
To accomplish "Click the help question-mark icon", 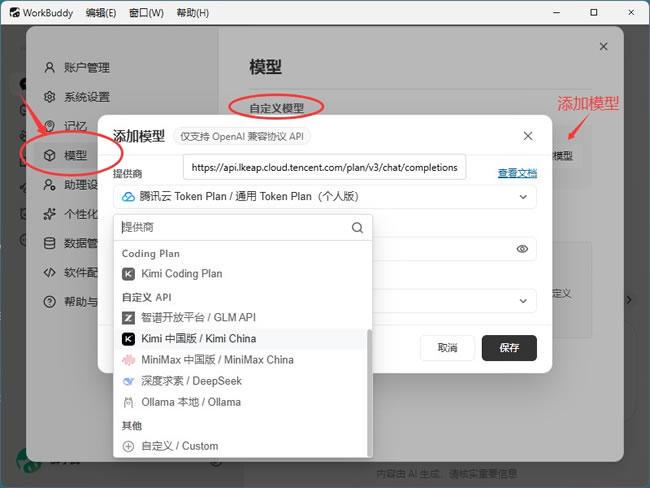I will 50,302.
